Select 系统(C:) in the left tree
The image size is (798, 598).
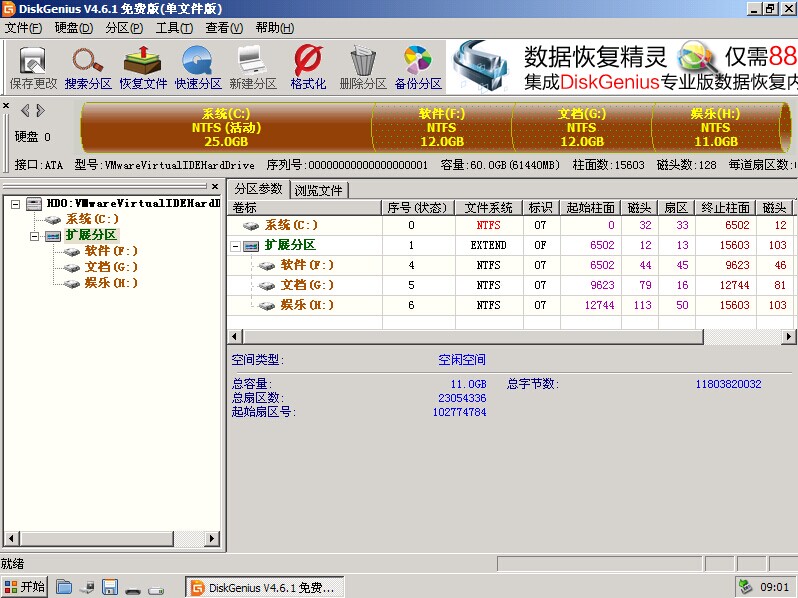click(92, 219)
